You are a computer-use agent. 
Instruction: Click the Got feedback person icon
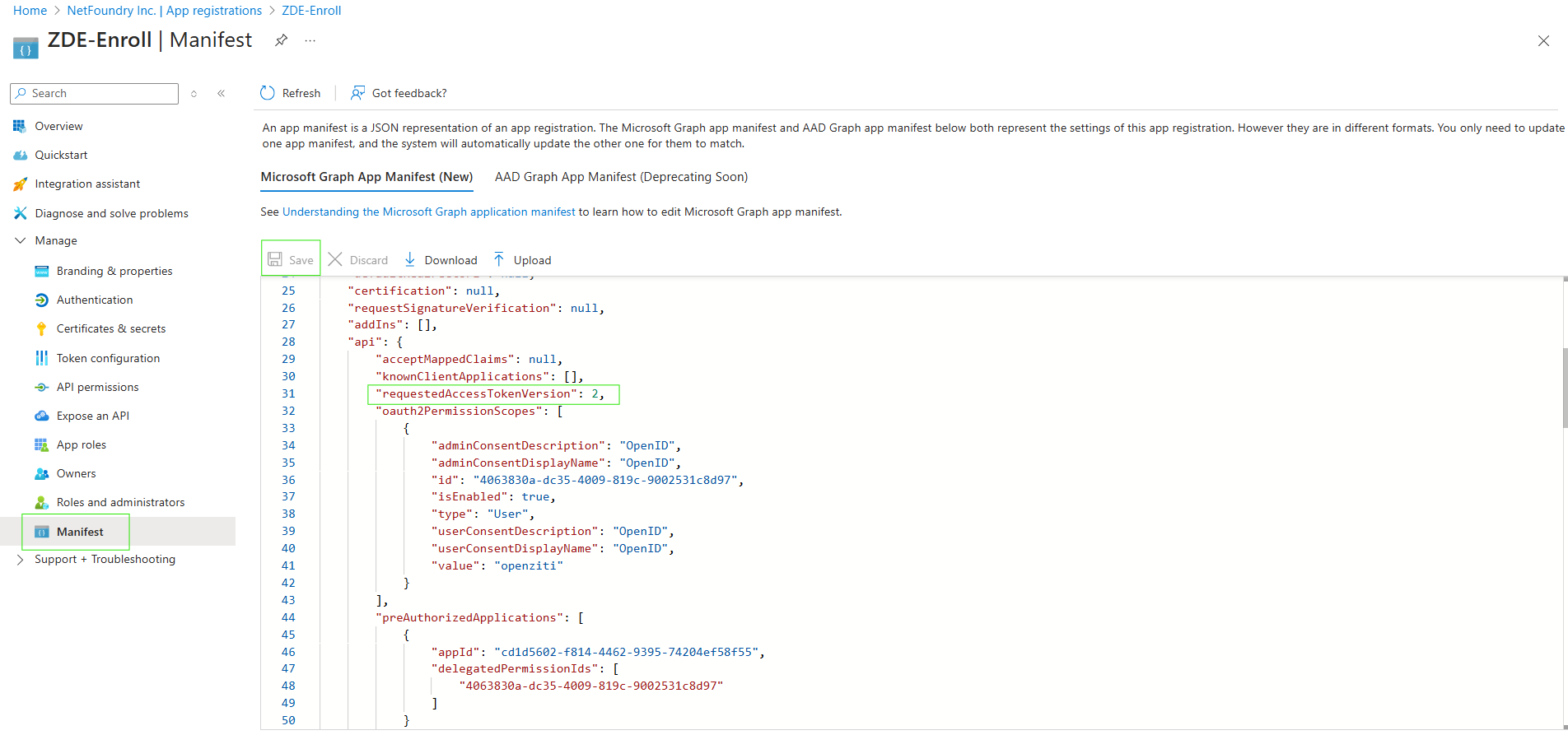click(x=357, y=93)
